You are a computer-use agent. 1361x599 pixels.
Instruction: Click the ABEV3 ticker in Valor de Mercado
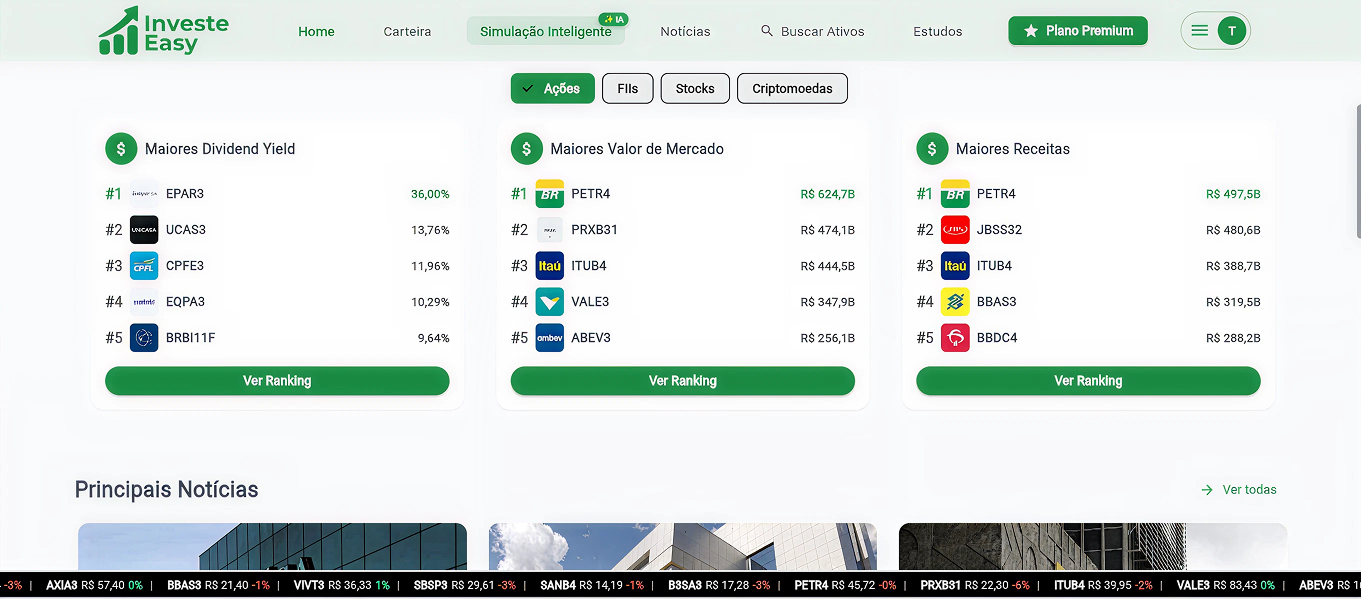point(591,338)
